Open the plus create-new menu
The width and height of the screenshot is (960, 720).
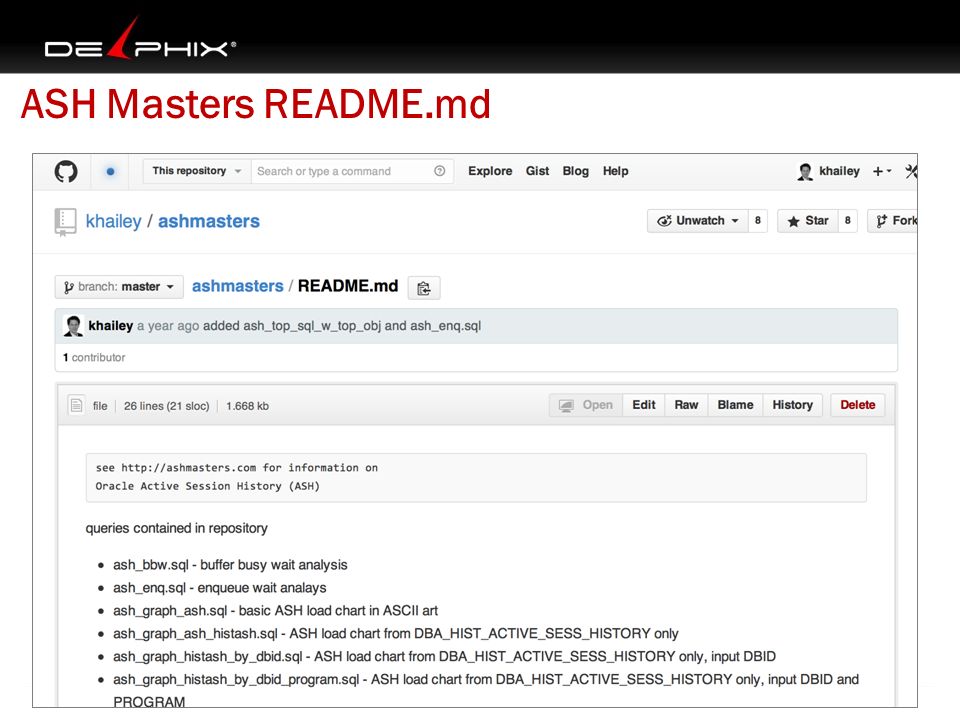(882, 171)
